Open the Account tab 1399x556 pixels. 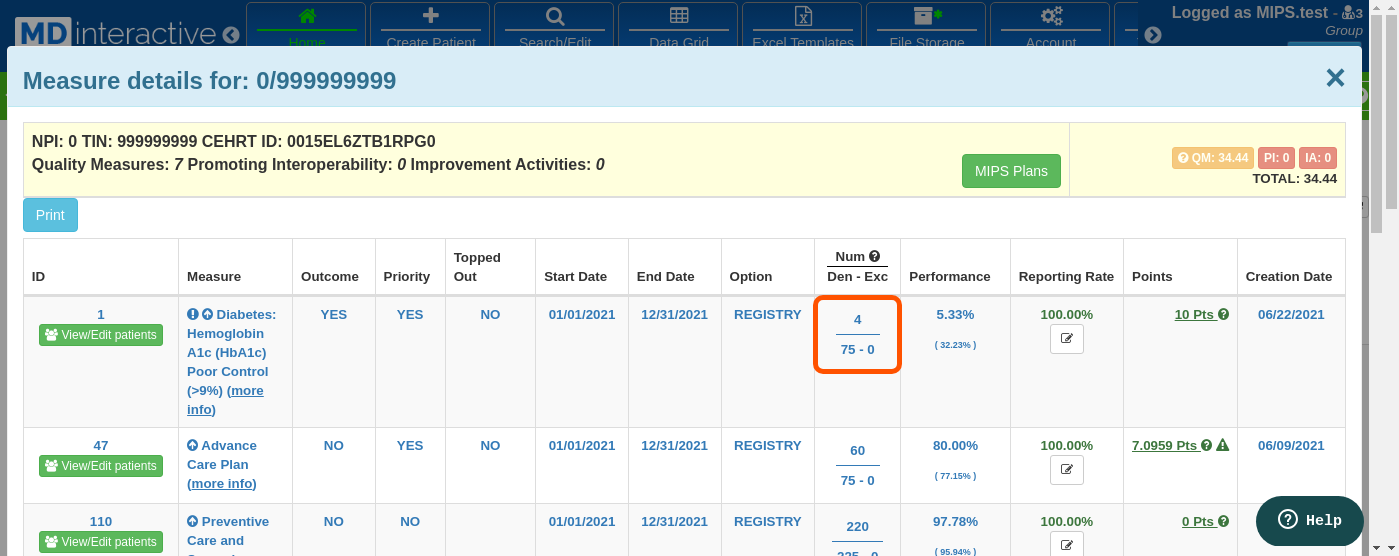1050,28
